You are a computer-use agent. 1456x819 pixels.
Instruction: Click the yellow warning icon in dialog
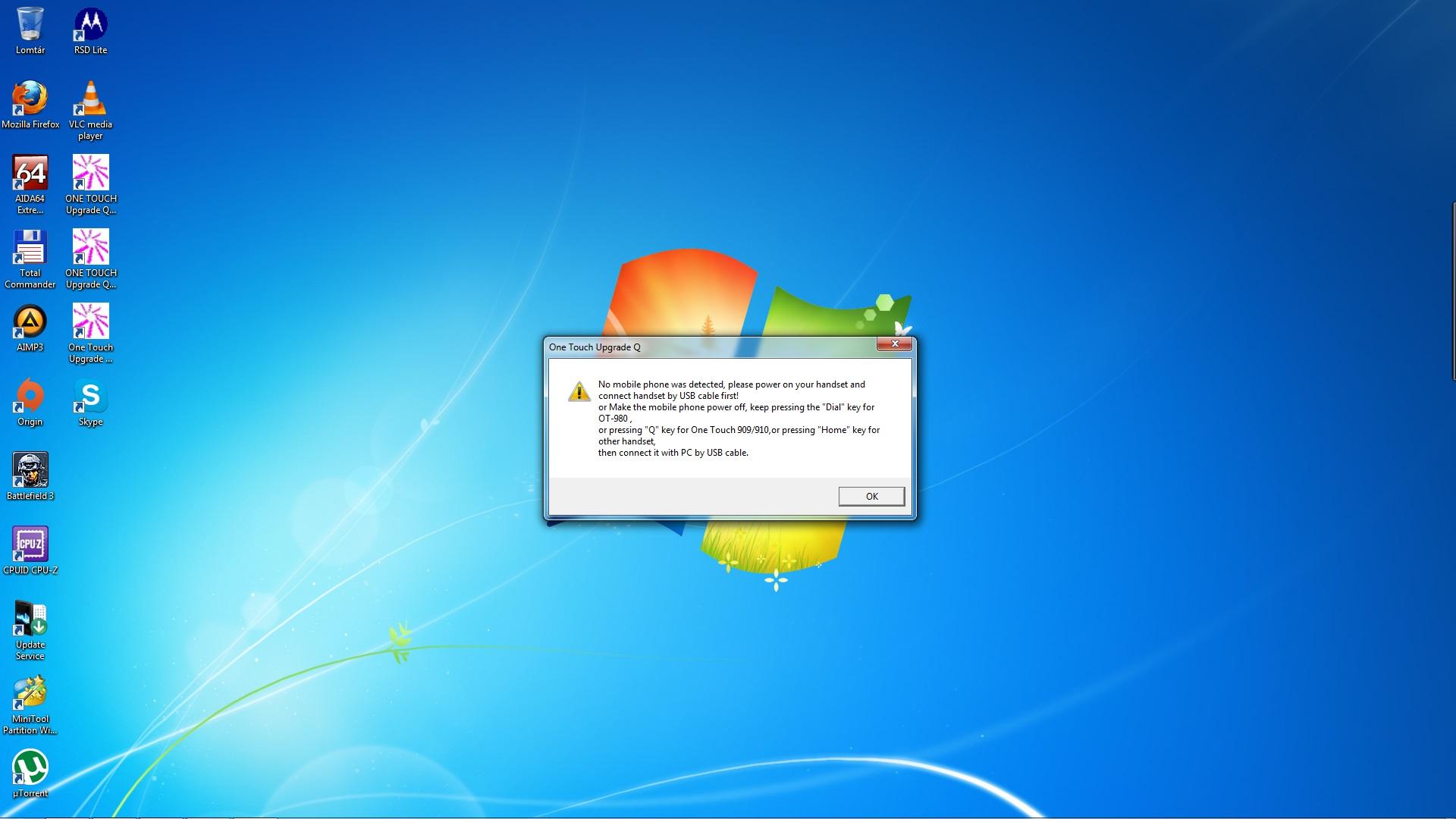coord(579,391)
